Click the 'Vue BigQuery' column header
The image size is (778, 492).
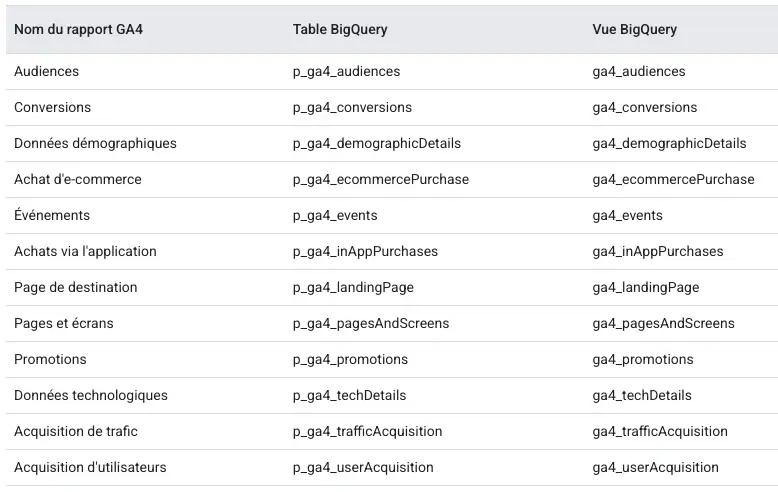634,29
